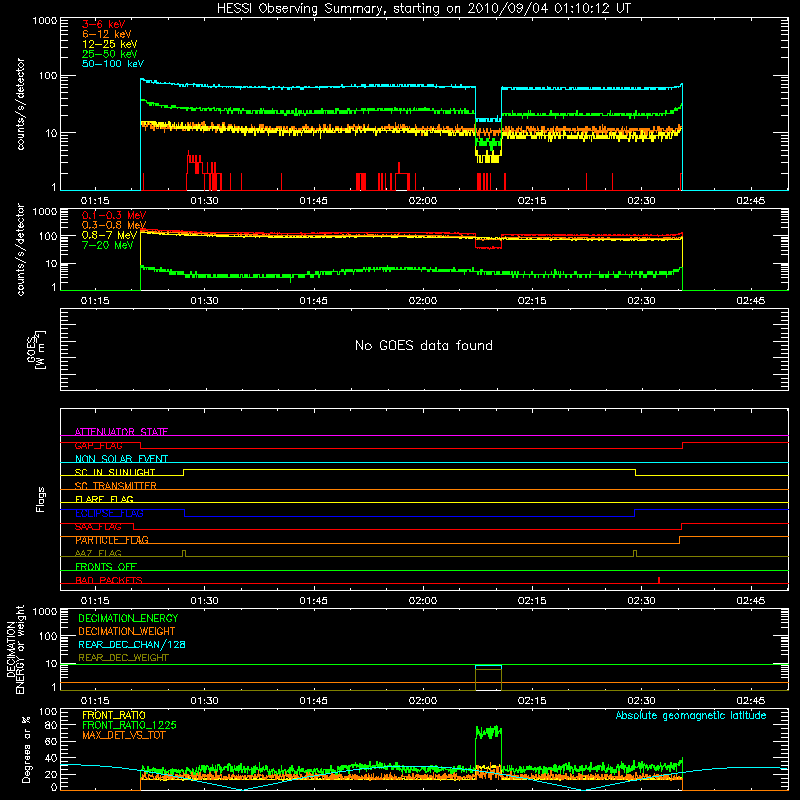
Task: Click the vertical 'Flags' axis label
Action: [40, 499]
